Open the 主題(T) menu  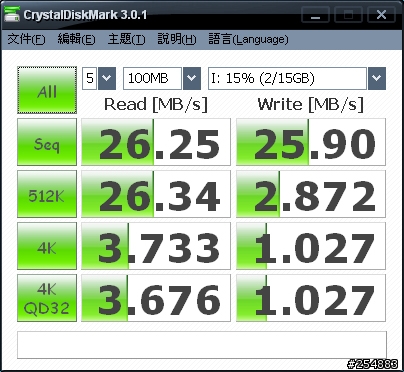click(126, 39)
